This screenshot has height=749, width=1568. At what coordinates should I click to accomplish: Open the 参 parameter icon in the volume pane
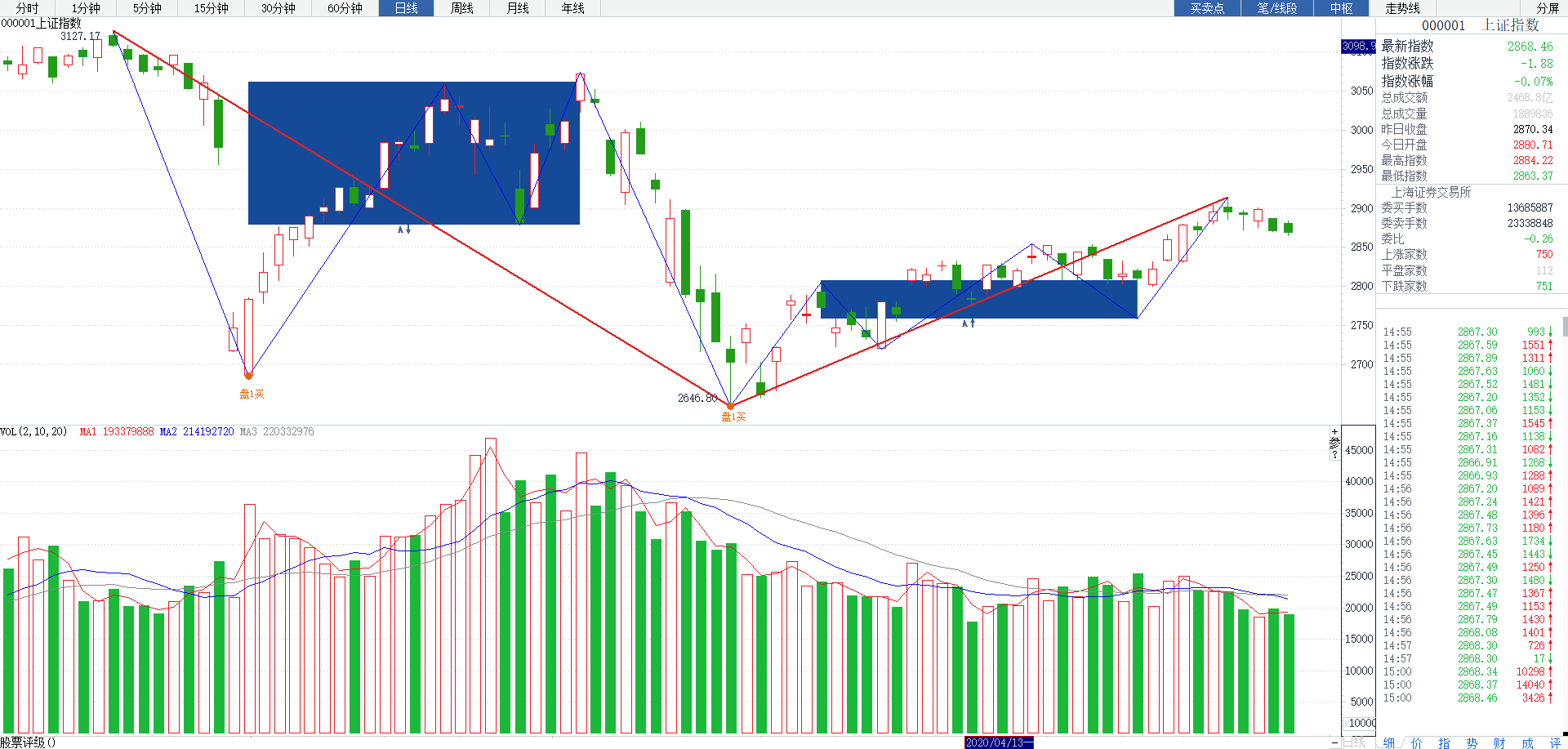click(1335, 443)
